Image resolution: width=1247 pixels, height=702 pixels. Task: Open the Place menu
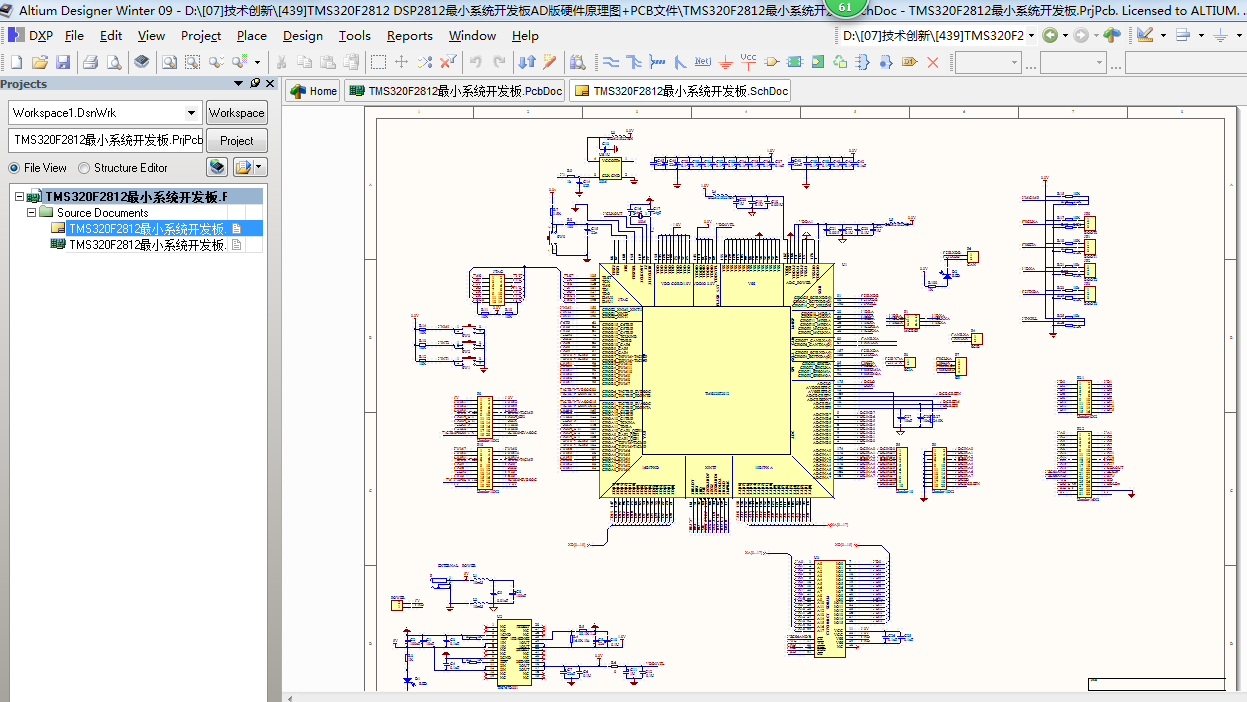coord(252,35)
